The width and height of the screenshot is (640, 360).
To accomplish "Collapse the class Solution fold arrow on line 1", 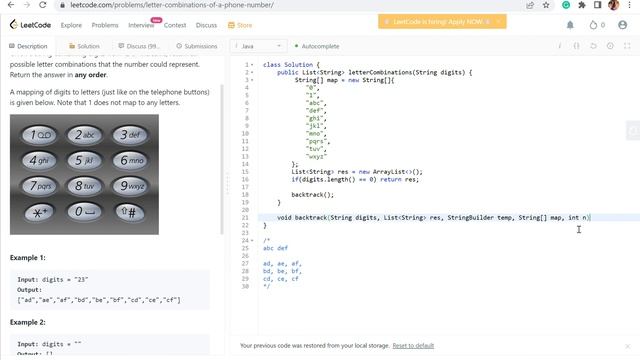I will (x=252, y=65).
